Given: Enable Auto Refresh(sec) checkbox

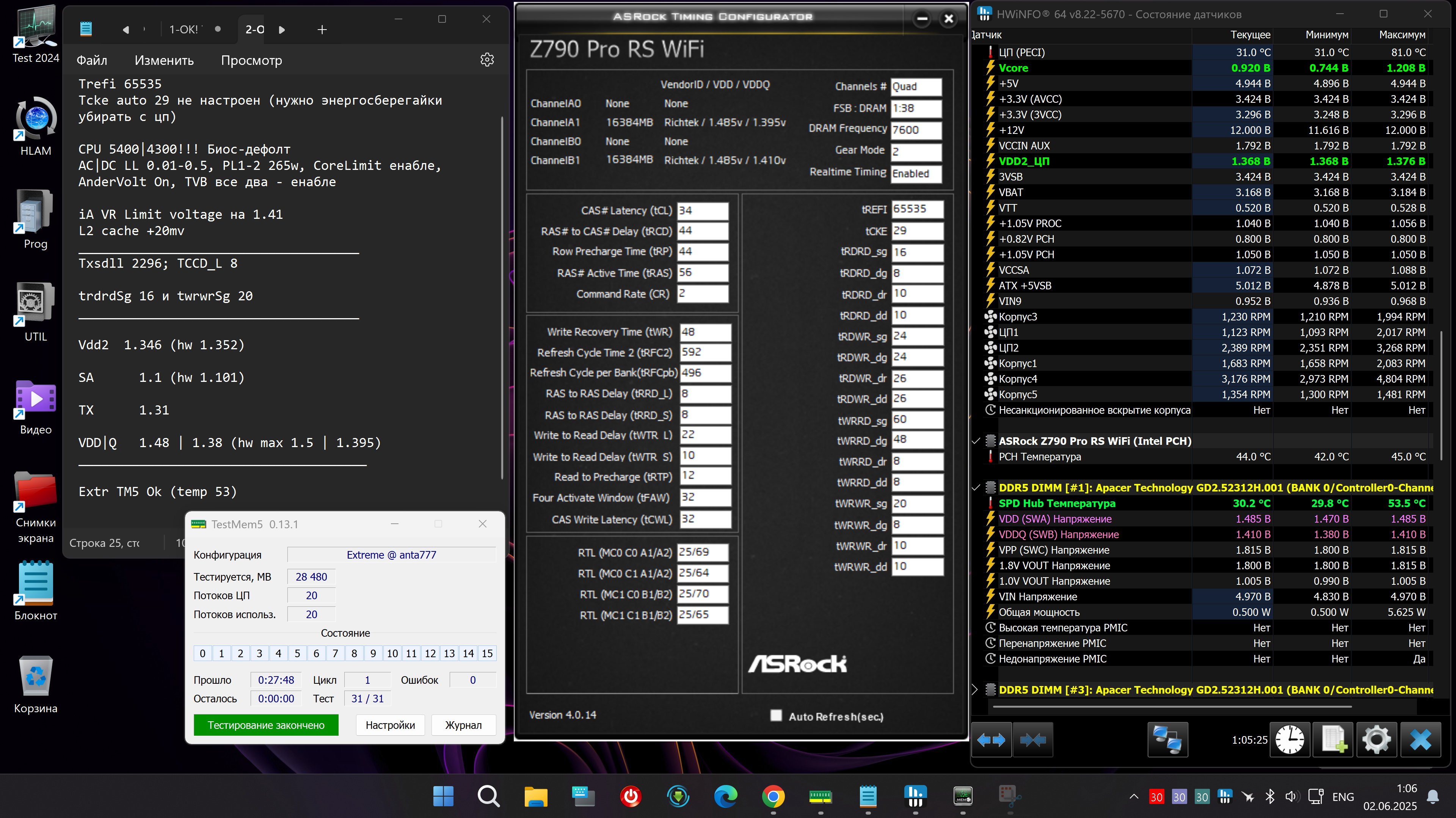Looking at the screenshot, I should pos(776,716).
